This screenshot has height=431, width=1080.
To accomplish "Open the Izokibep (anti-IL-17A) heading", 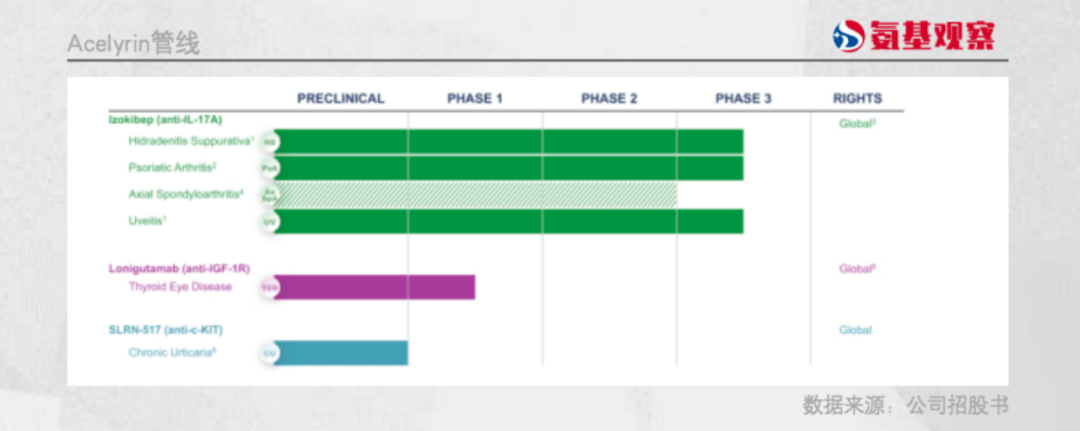I will pyautogui.click(x=165, y=120).
